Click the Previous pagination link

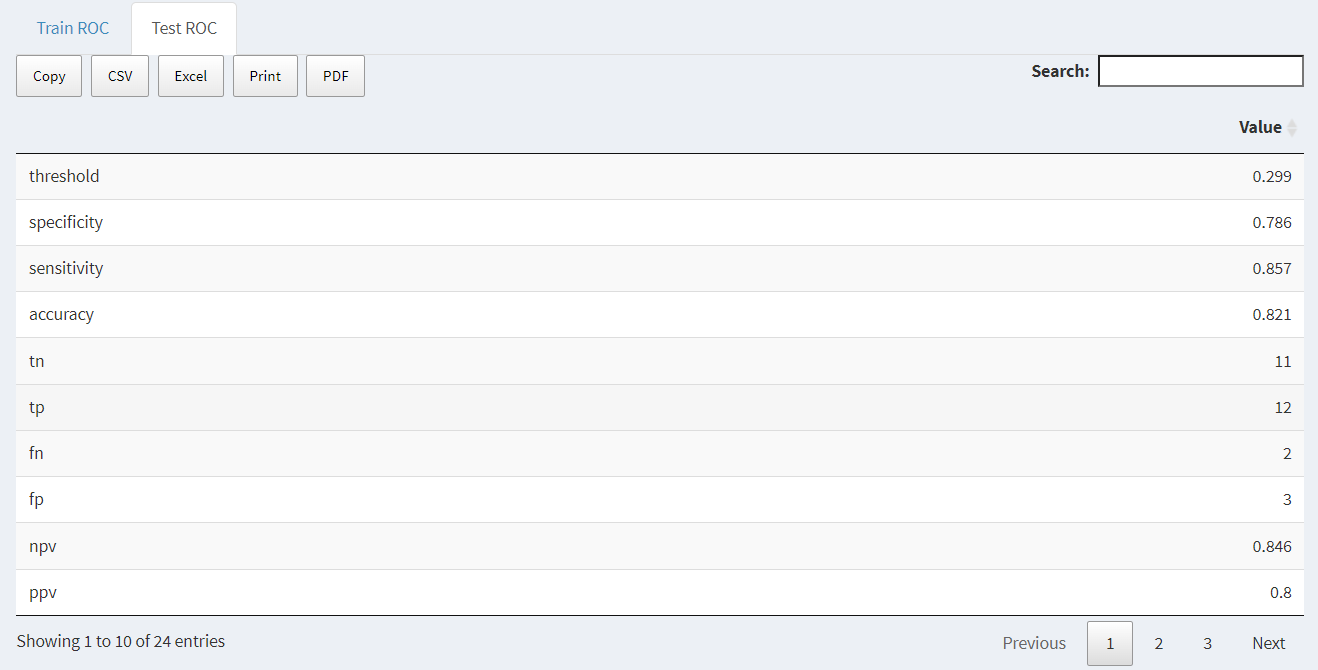(x=1034, y=643)
